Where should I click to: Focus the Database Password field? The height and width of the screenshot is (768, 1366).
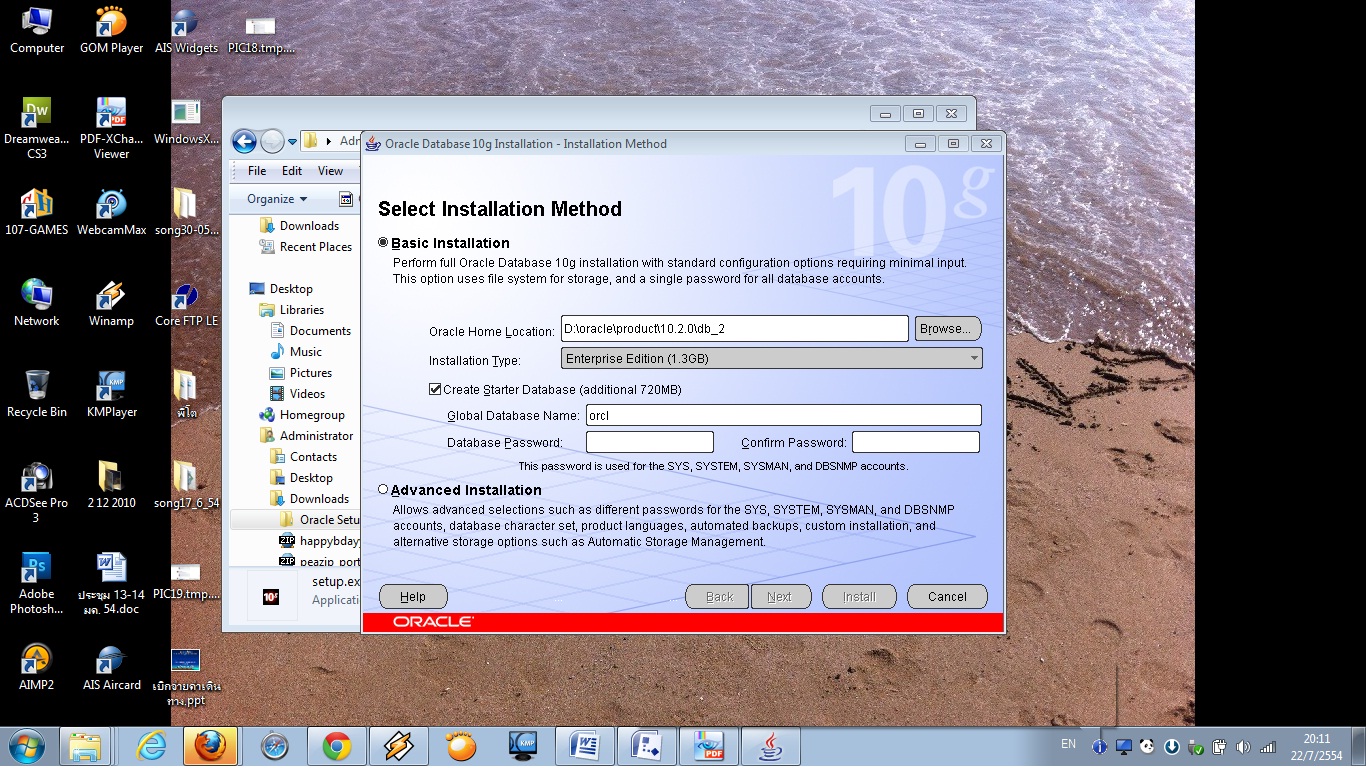click(x=650, y=442)
